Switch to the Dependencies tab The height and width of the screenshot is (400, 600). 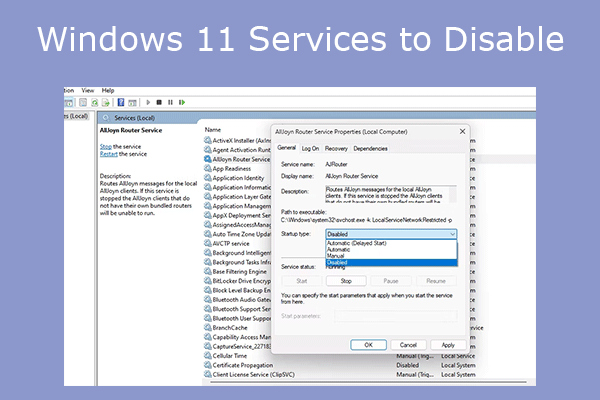[x=370, y=149]
